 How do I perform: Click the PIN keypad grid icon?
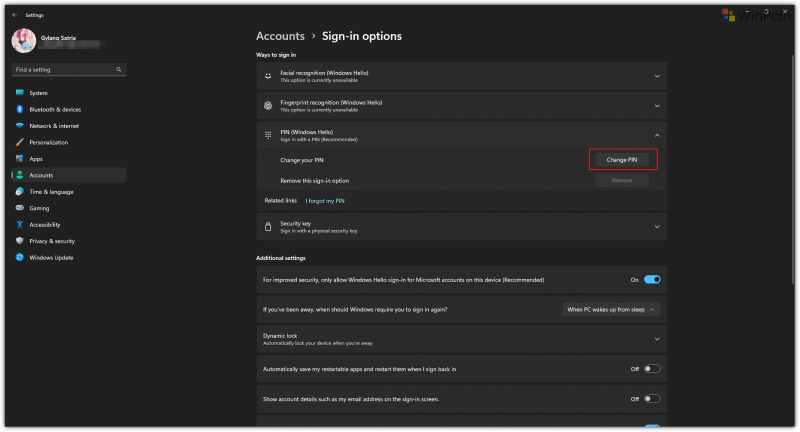(x=268, y=135)
